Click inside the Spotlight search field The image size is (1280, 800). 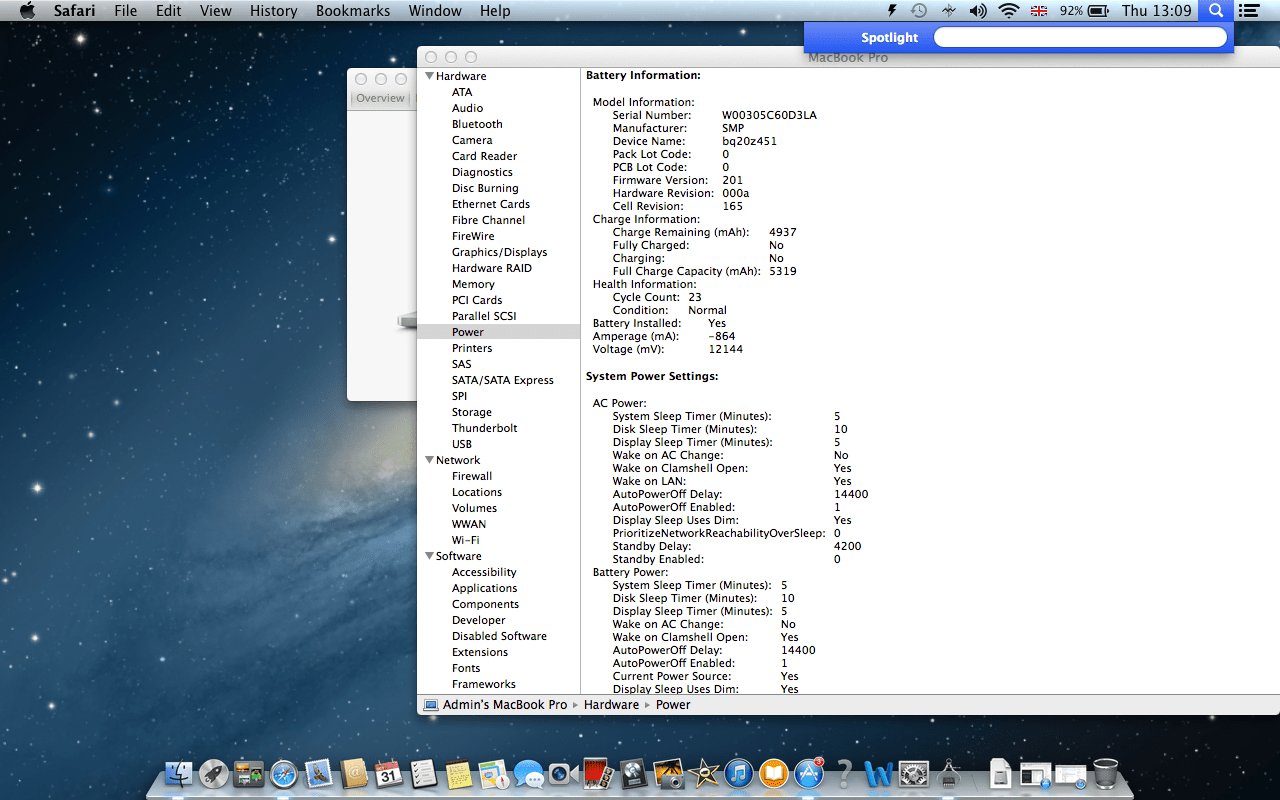(1080, 36)
